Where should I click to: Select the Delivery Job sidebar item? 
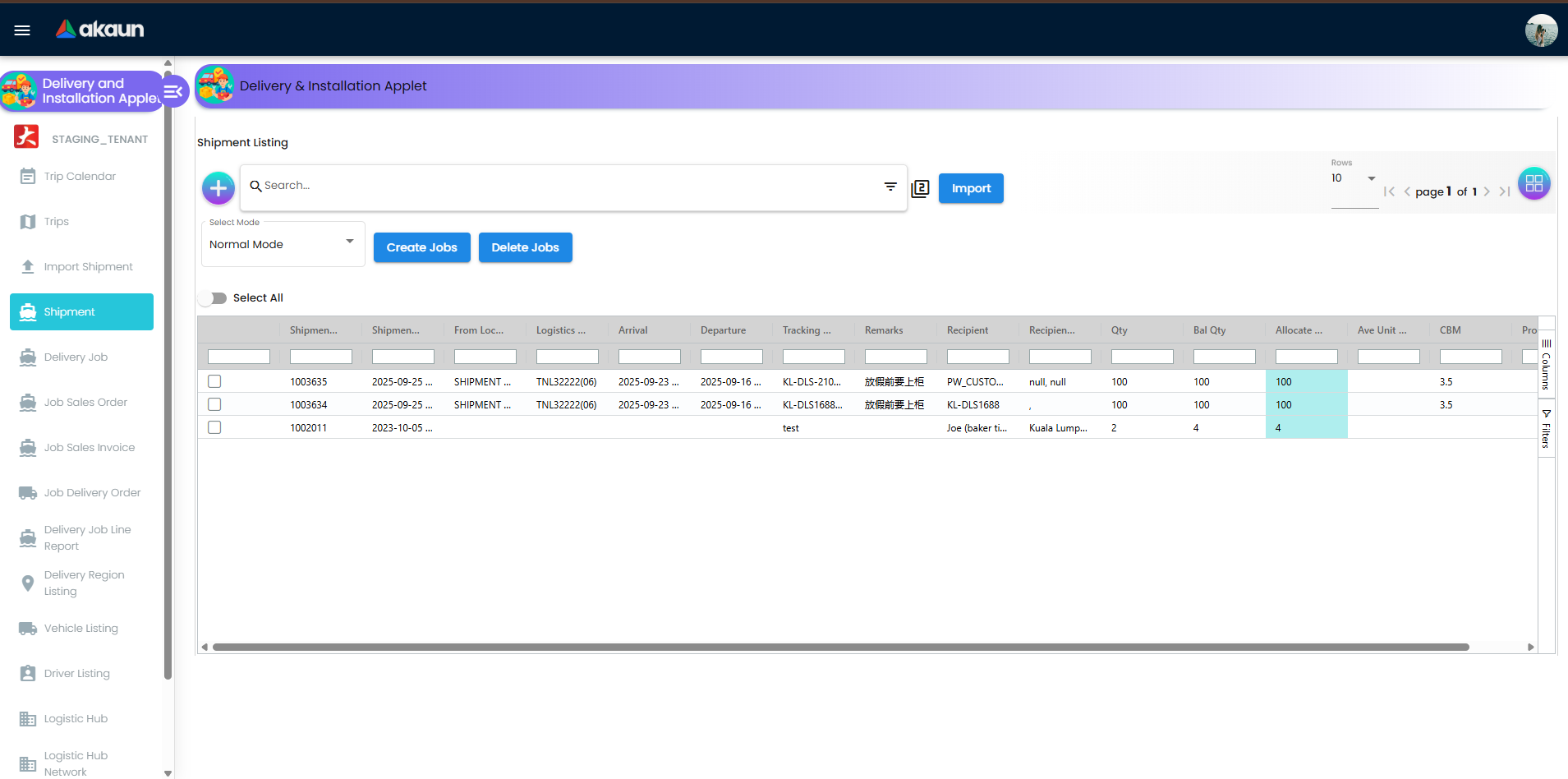coord(76,357)
